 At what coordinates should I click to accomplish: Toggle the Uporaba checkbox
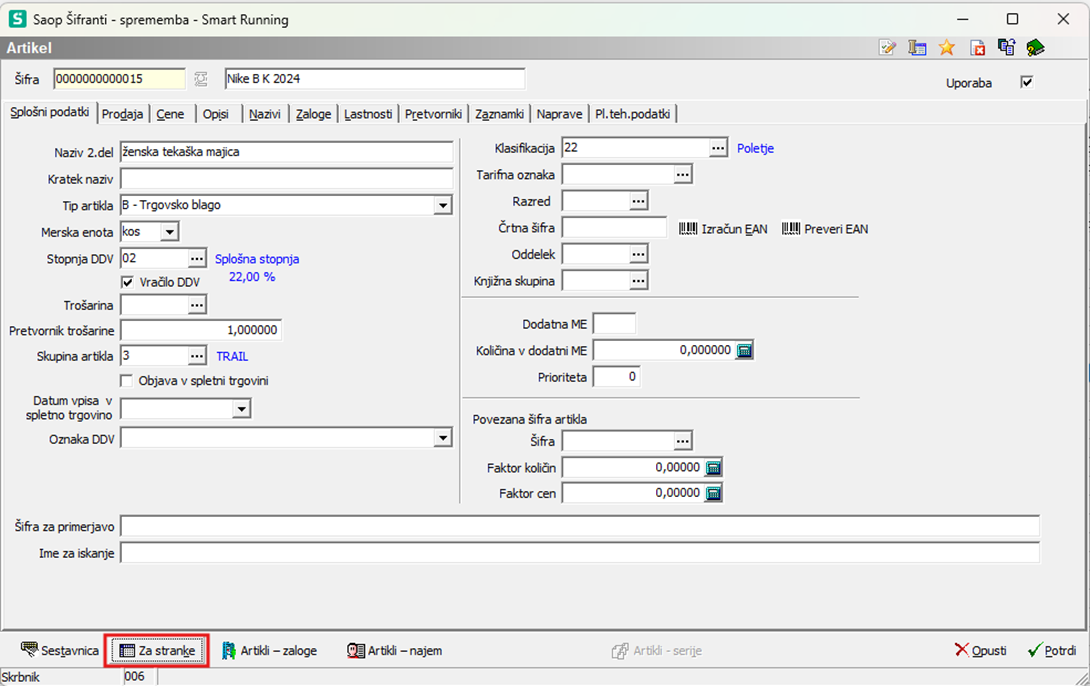tap(1027, 82)
